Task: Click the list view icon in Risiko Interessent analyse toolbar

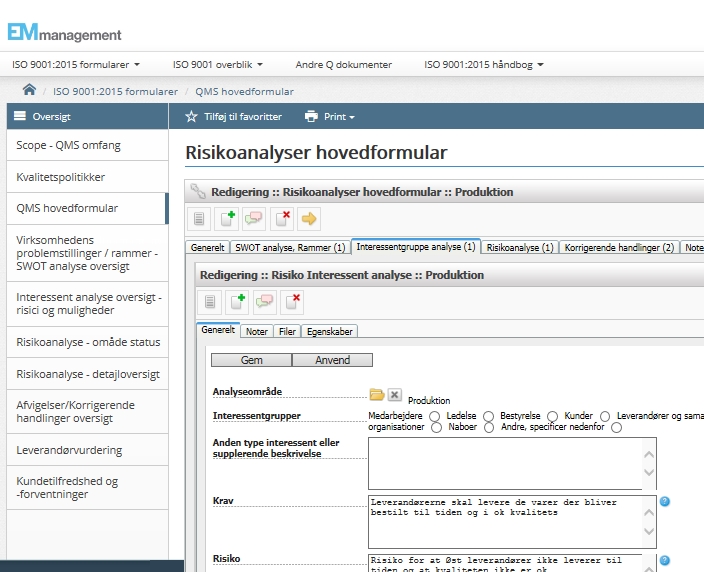Action: [x=210, y=302]
